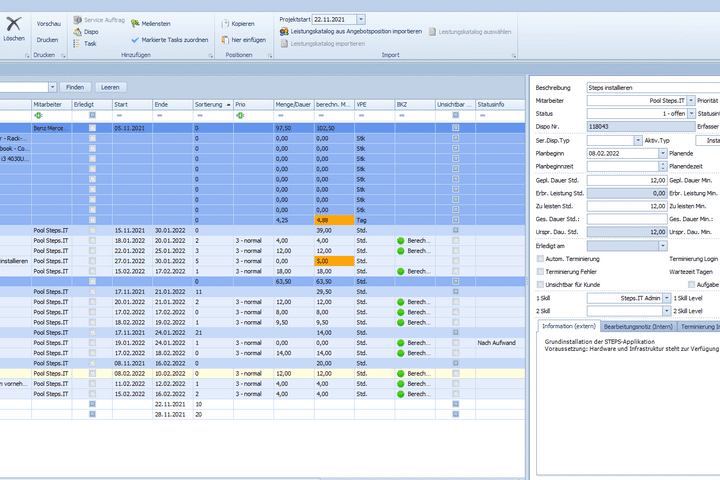Click the Kopieren copy icon
This screenshot has height=480, width=720.
tap(224, 22)
